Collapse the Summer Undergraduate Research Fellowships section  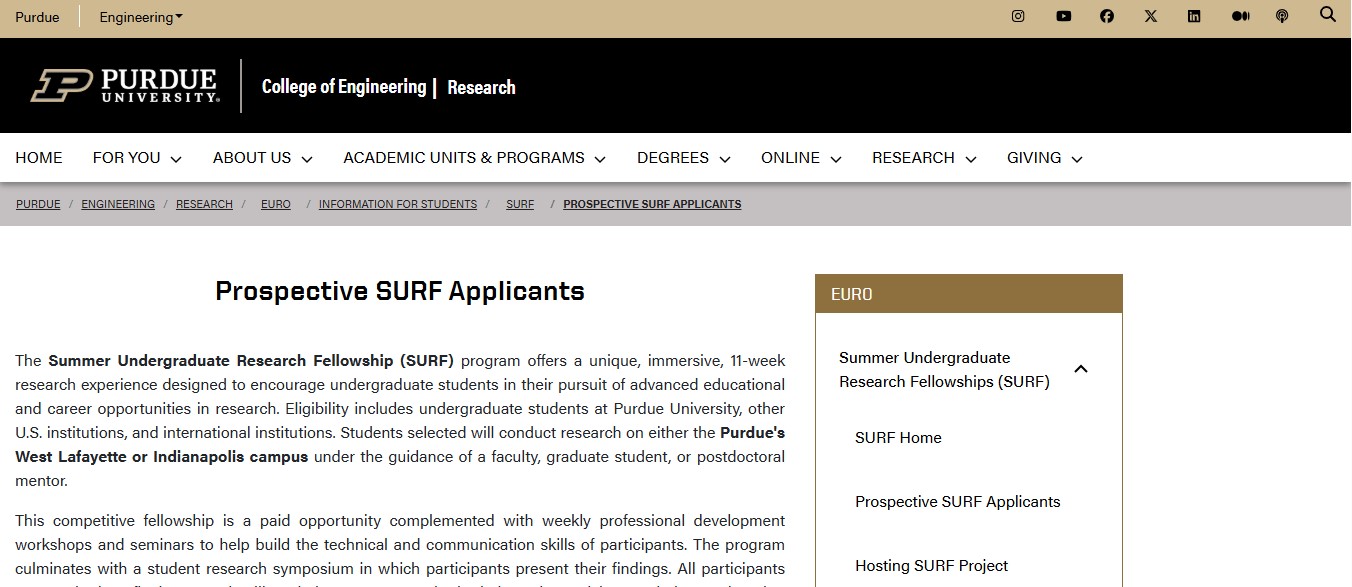click(1080, 369)
